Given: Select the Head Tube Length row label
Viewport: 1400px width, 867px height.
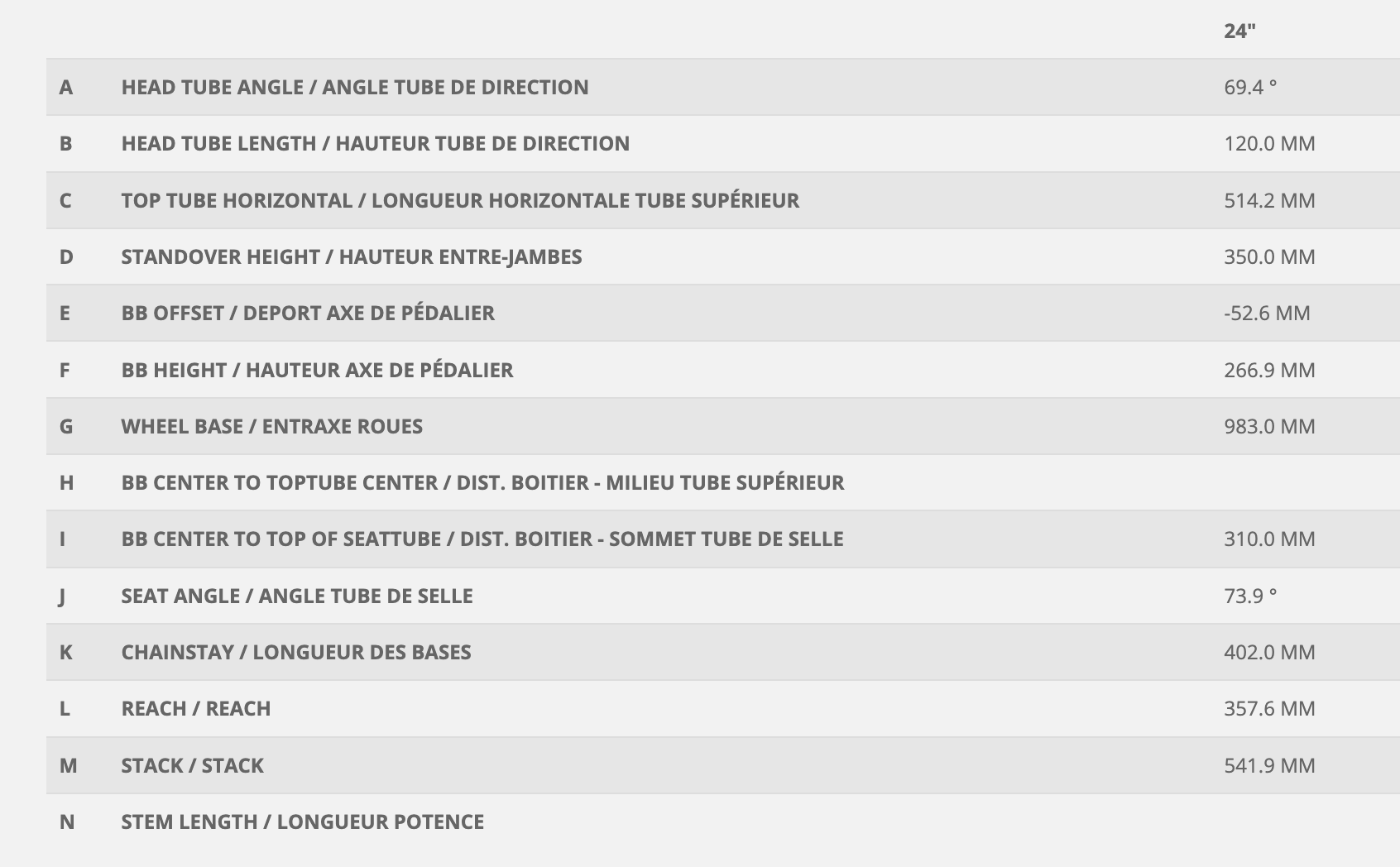Looking at the screenshot, I should (375, 144).
